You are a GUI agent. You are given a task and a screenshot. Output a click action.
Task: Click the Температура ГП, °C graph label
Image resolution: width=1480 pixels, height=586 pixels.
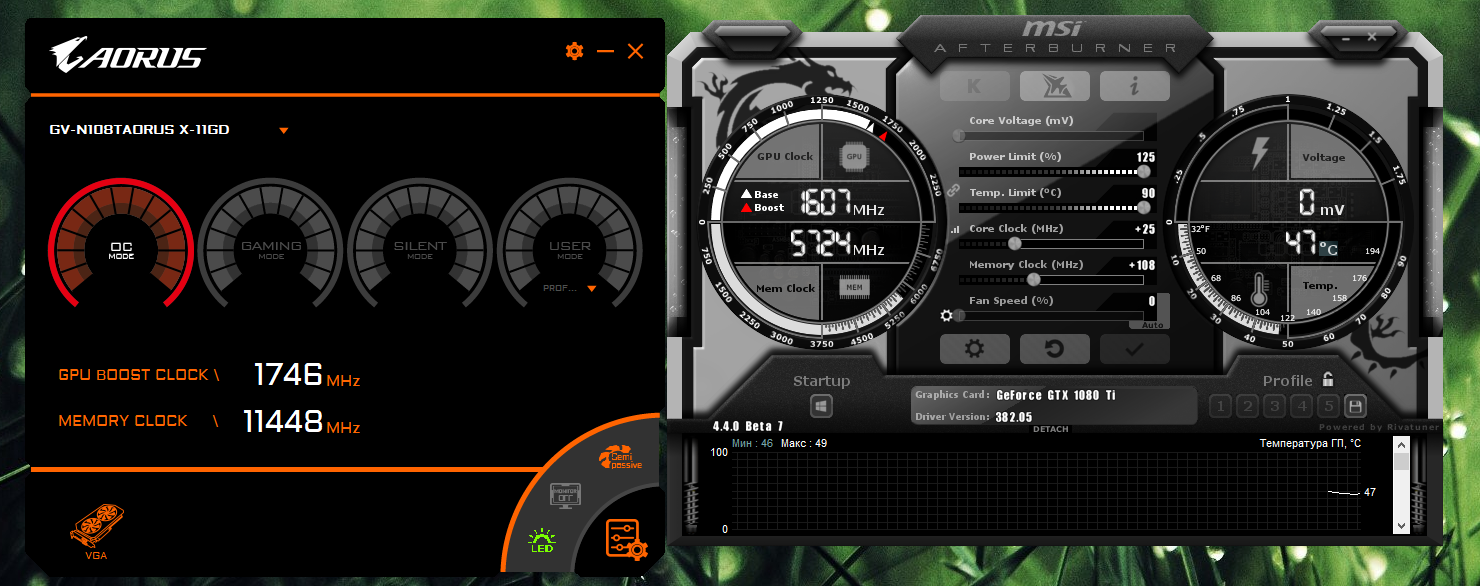tap(1310, 443)
